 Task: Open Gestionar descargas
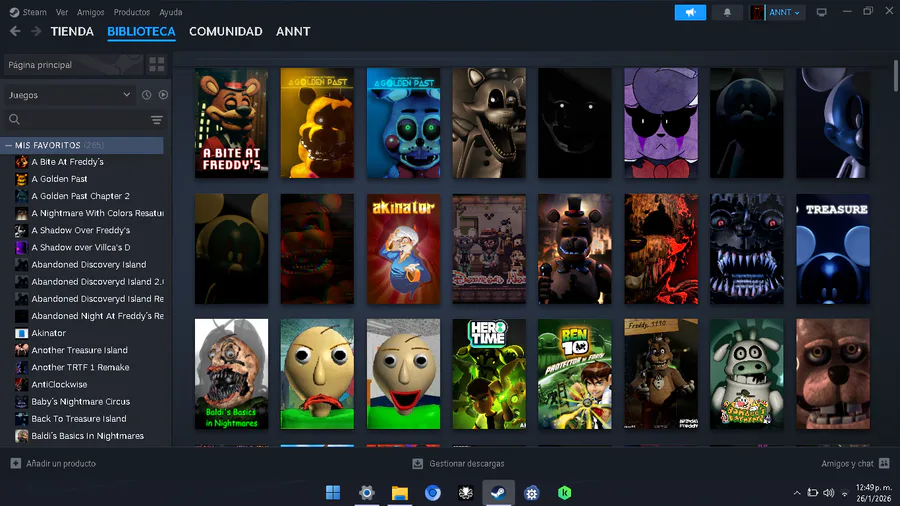(458, 464)
